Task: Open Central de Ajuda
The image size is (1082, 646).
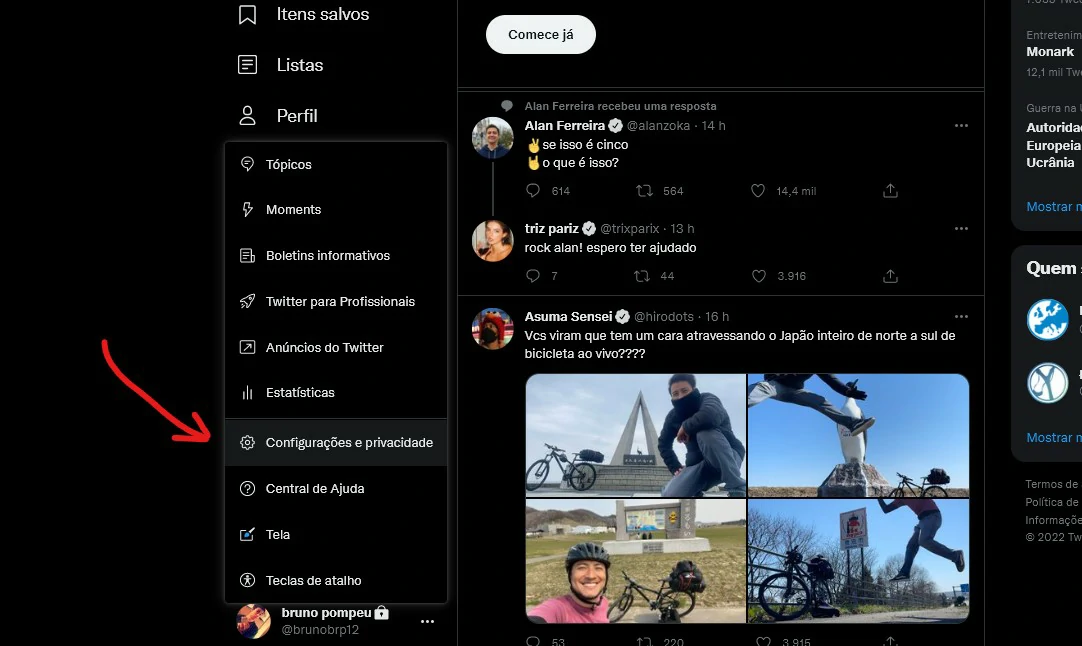Action: point(336,489)
